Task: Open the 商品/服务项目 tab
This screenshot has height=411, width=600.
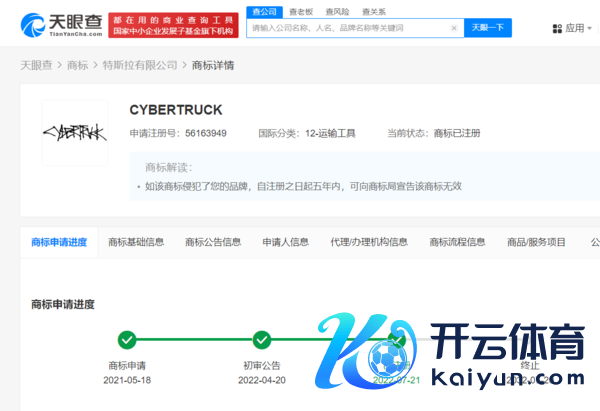Action: [x=536, y=242]
